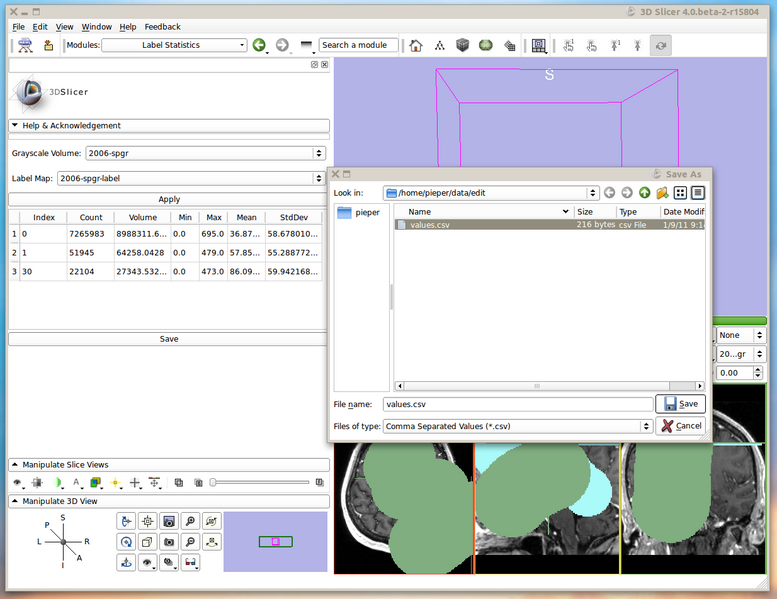The width and height of the screenshot is (777, 599).
Task: Center the 3D view crosshair button
Action: pyautogui.click(x=148, y=521)
